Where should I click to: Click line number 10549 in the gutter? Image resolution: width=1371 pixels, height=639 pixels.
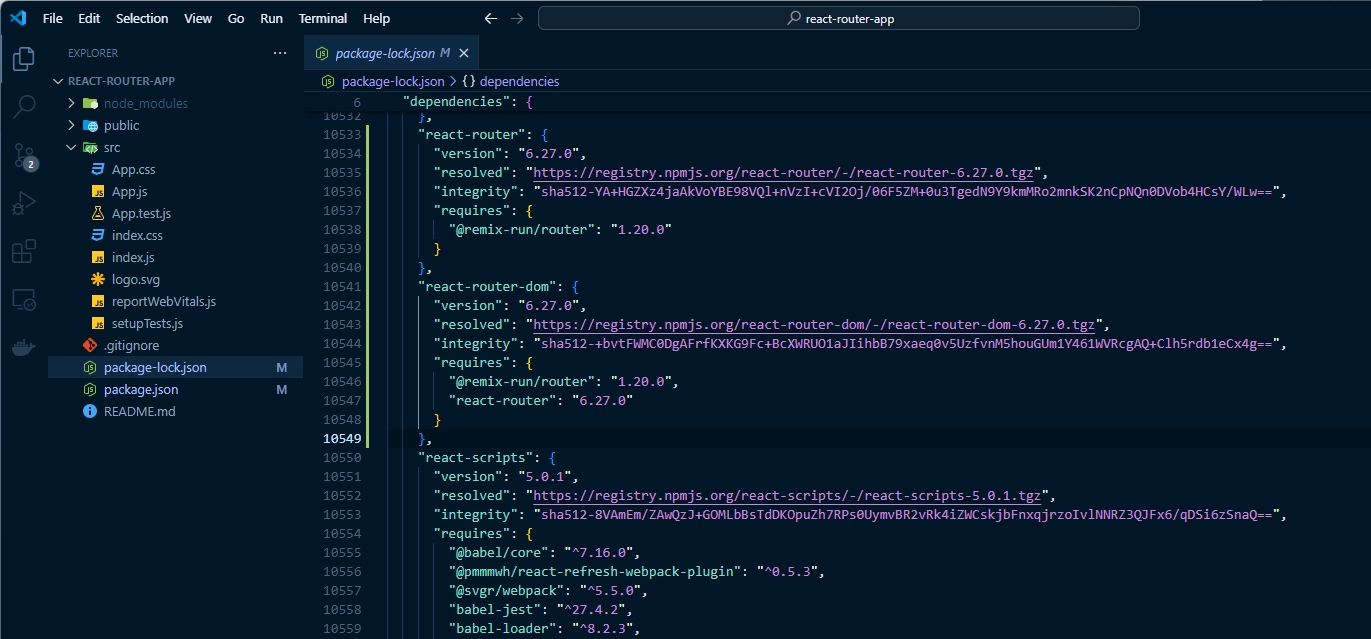pyautogui.click(x=342, y=438)
